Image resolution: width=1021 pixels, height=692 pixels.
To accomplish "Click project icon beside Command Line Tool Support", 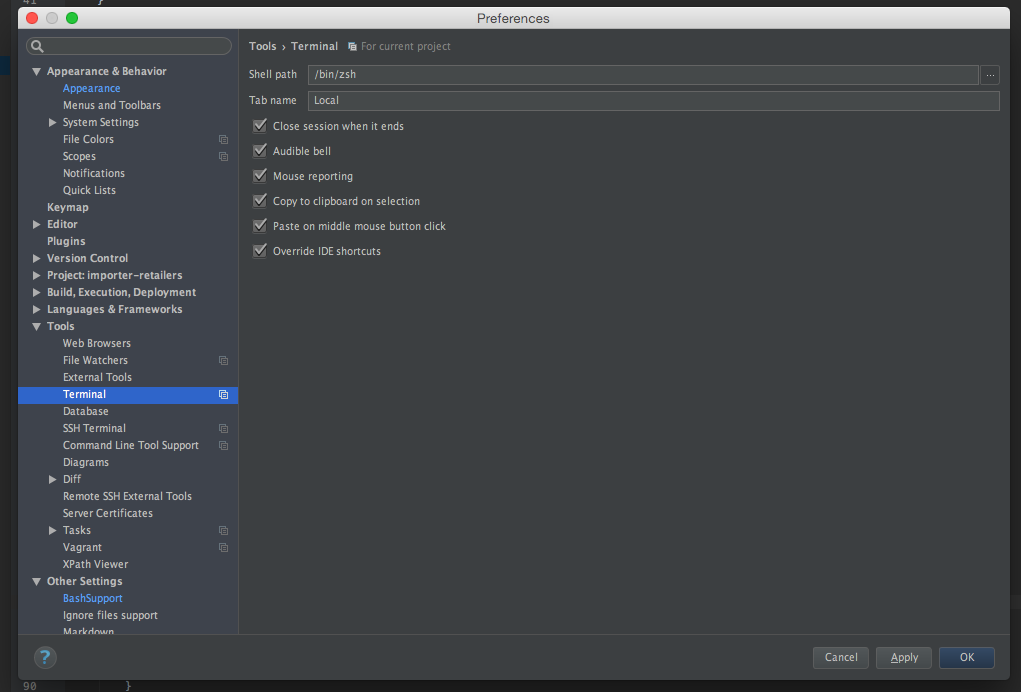I will (x=223, y=445).
